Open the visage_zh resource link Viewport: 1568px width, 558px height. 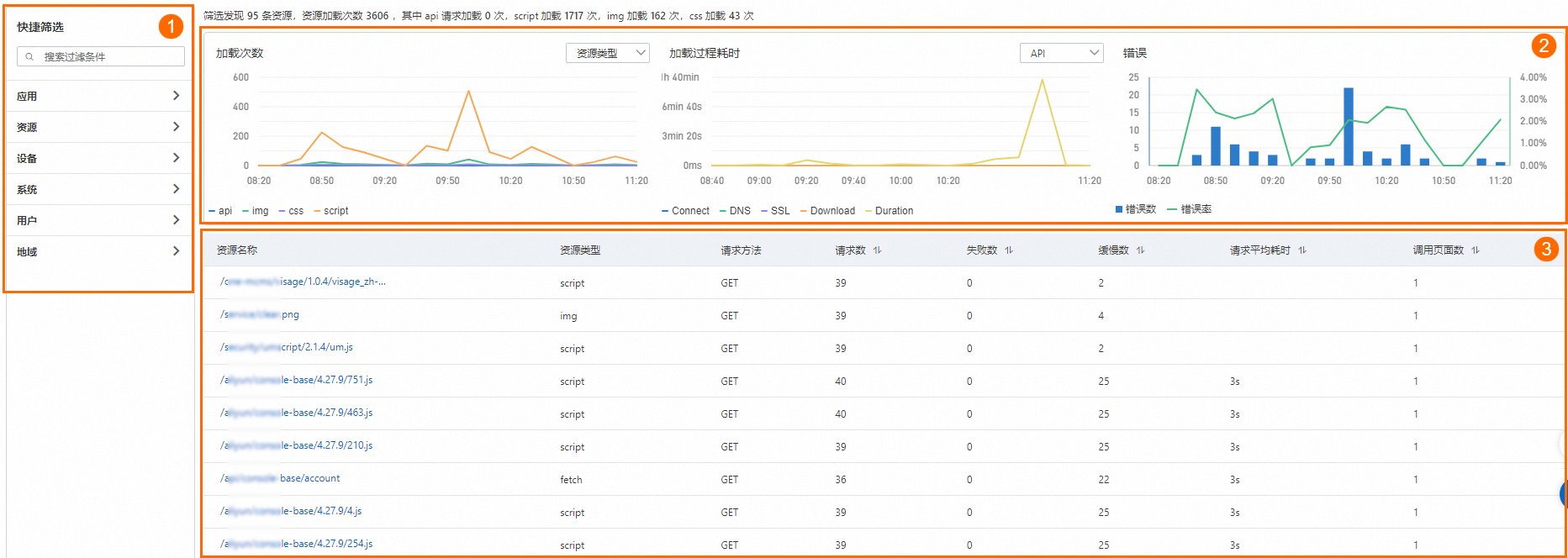pos(303,282)
